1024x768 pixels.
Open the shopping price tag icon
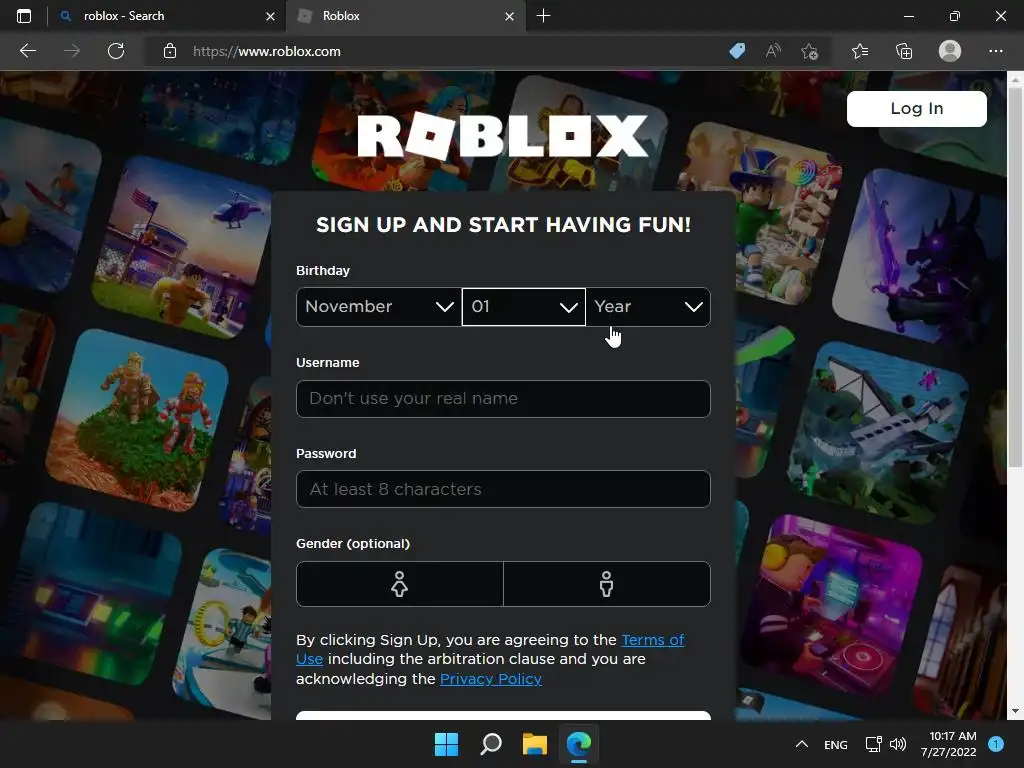point(737,51)
